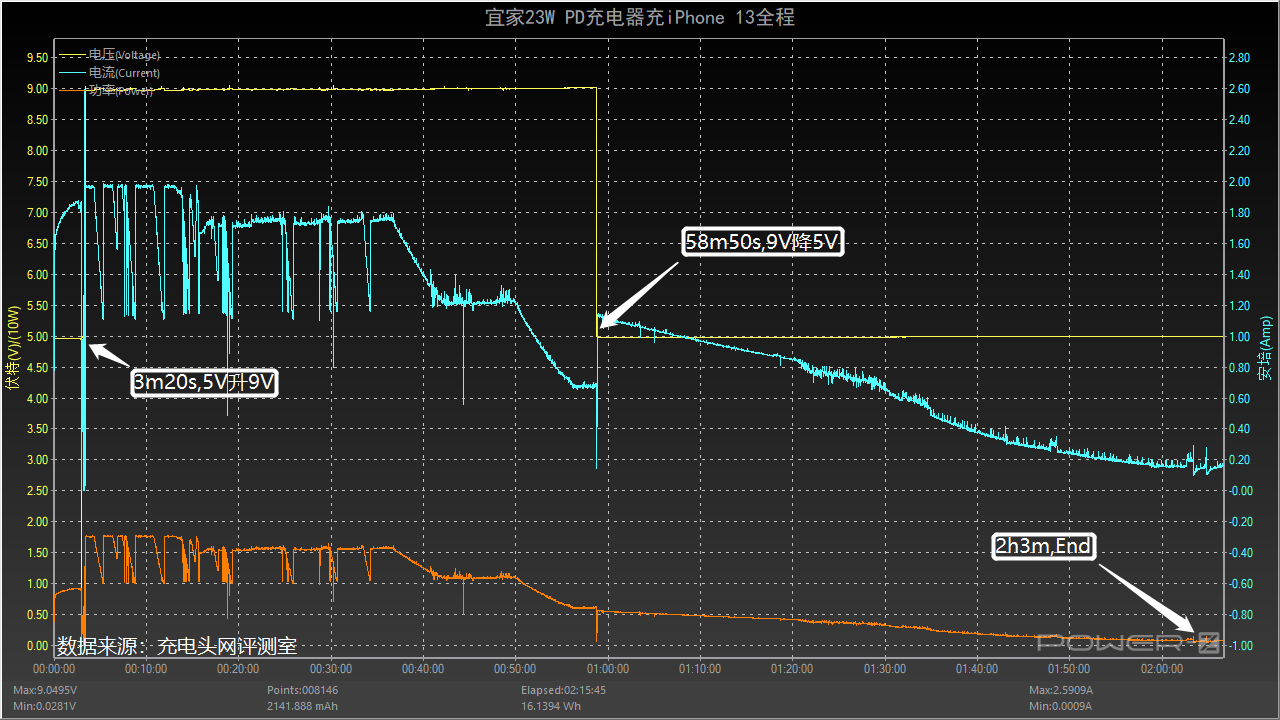Click the 功率(Power) legend entry
Screen dimensions: 1280x720
coord(107,91)
